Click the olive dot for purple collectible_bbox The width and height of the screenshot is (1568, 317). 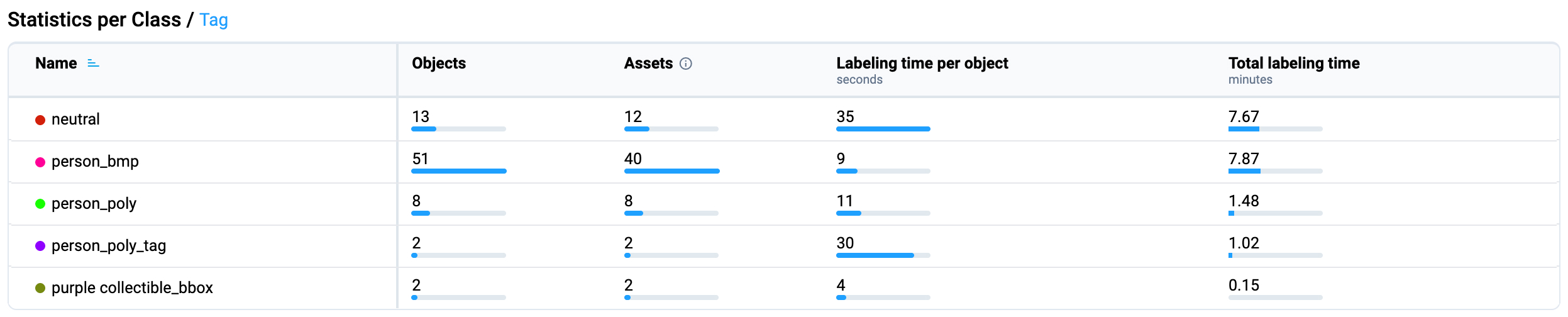[x=40, y=288]
